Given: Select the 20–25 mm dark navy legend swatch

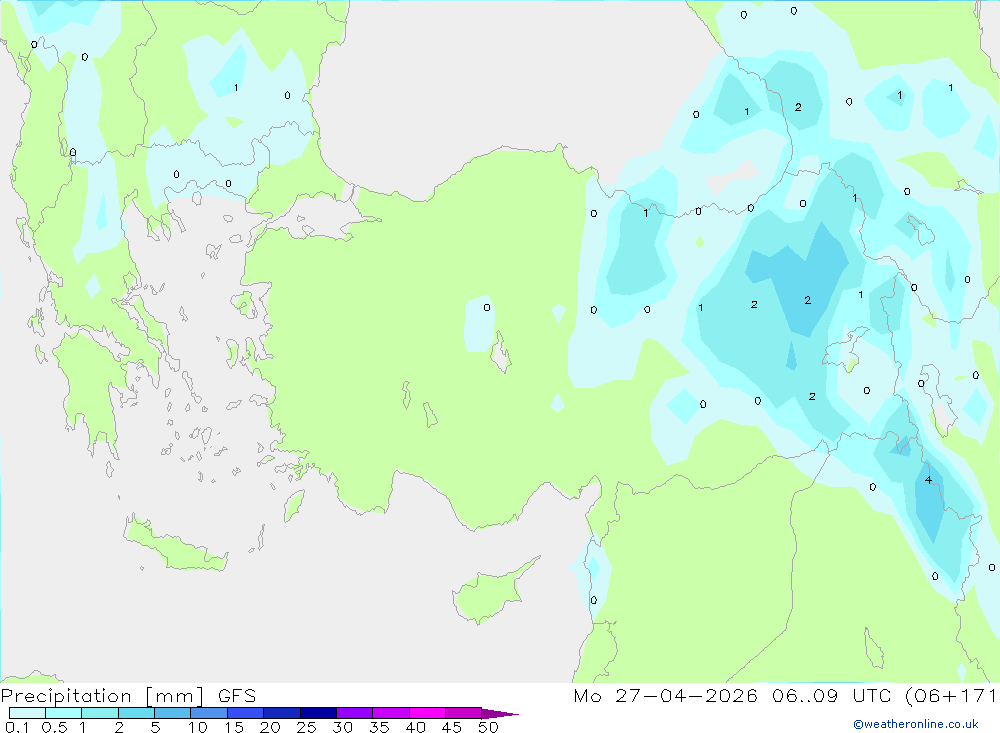Looking at the screenshot, I should (x=281, y=713).
